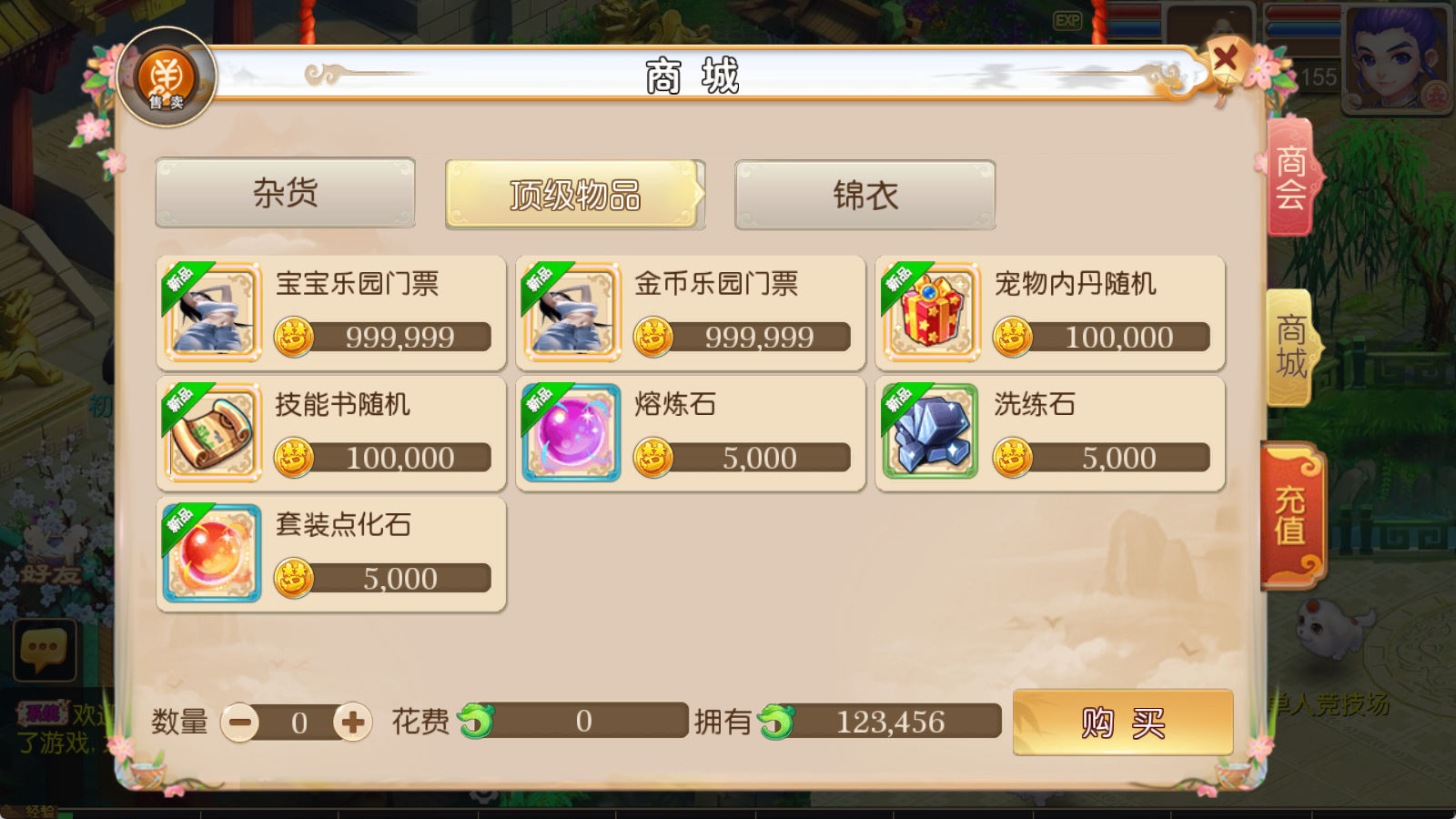
Task: Increase quantity with the plus button
Action: click(353, 723)
